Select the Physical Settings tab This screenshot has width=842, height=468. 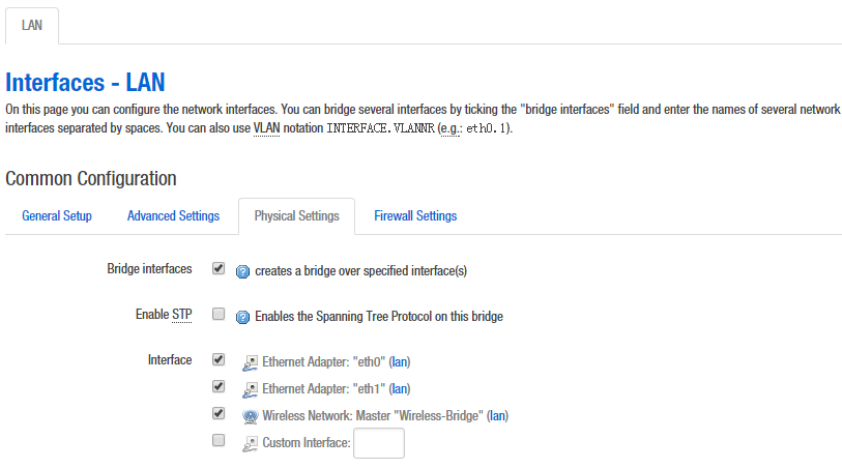coord(297,216)
